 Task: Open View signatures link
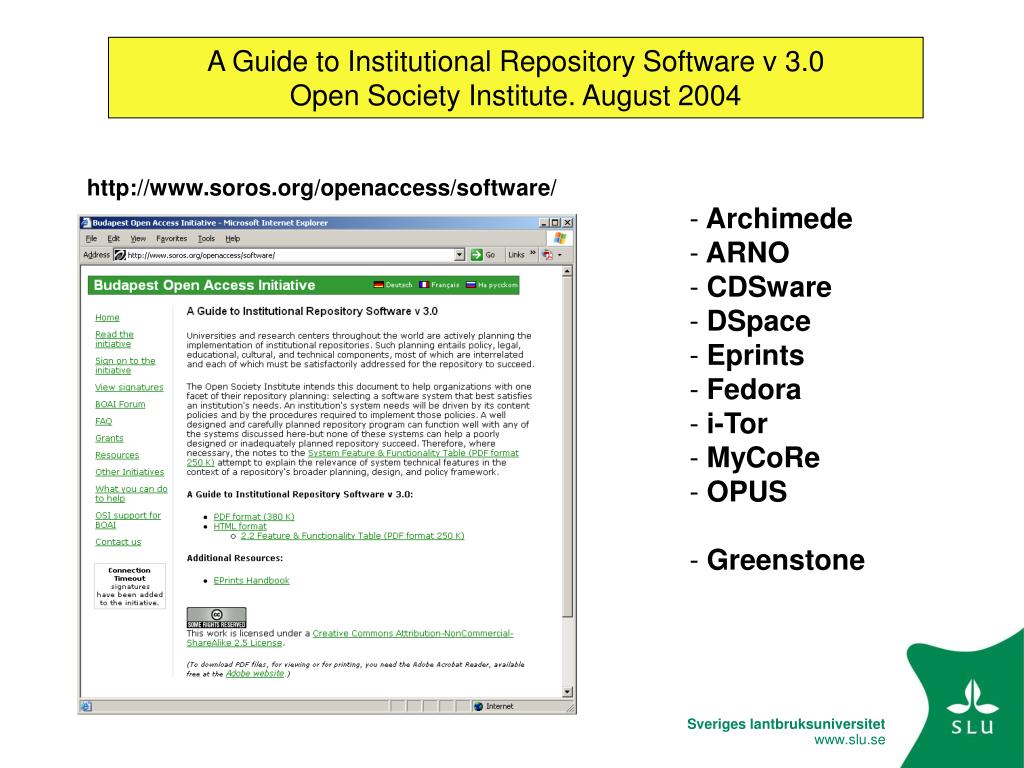129,387
